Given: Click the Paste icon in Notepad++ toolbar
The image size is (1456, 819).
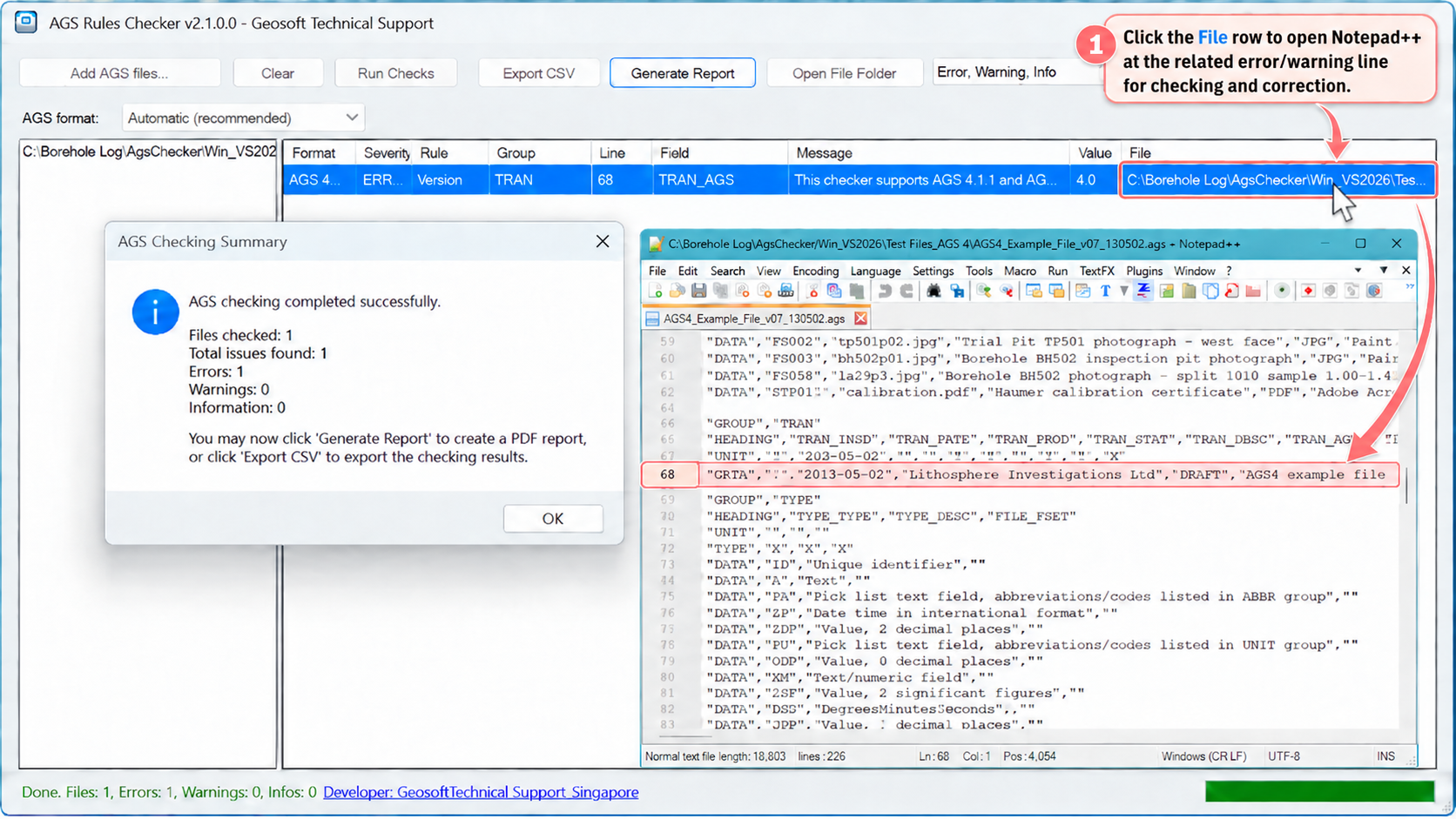Looking at the screenshot, I should click(856, 291).
